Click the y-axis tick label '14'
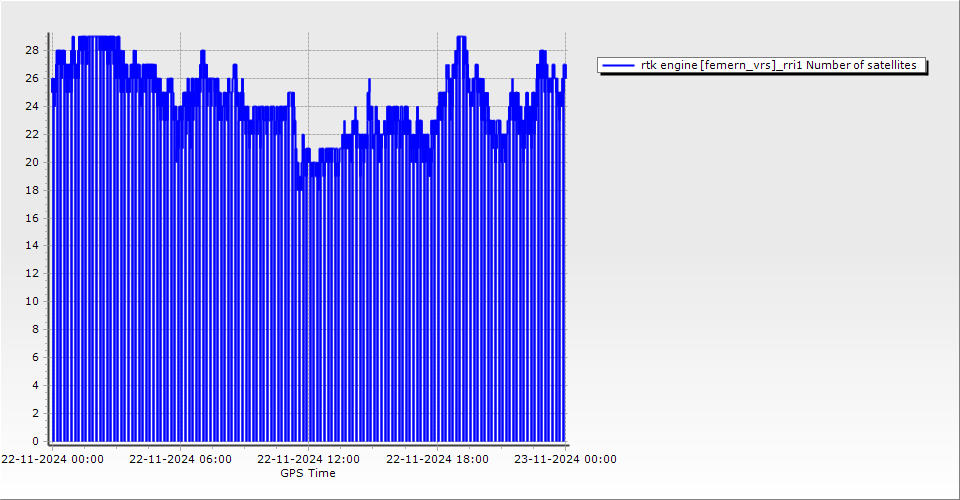The width and height of the screenshot is (960, 500). pos(32,245)
